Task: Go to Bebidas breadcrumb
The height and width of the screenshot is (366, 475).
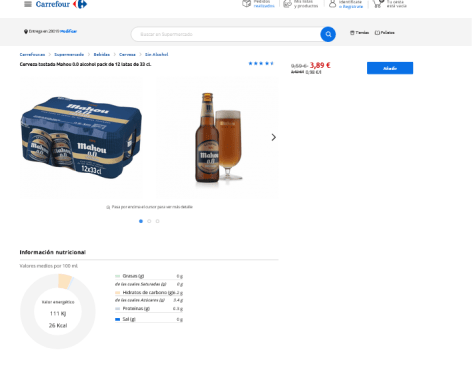Action: click(102, 54)
